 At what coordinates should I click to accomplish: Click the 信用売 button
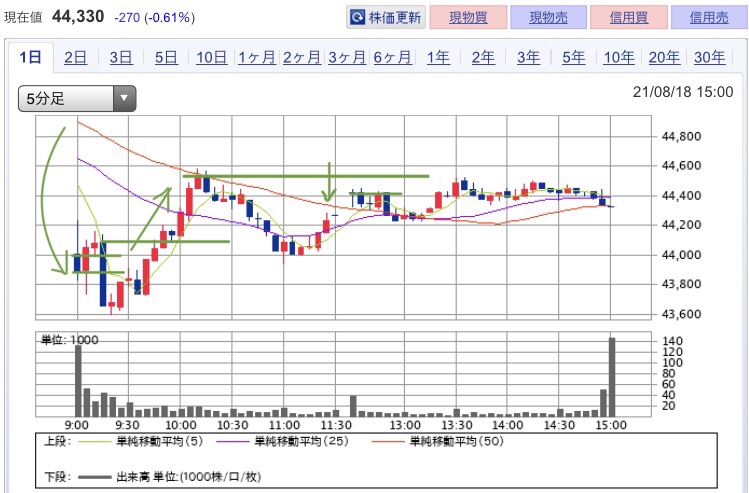709,18
